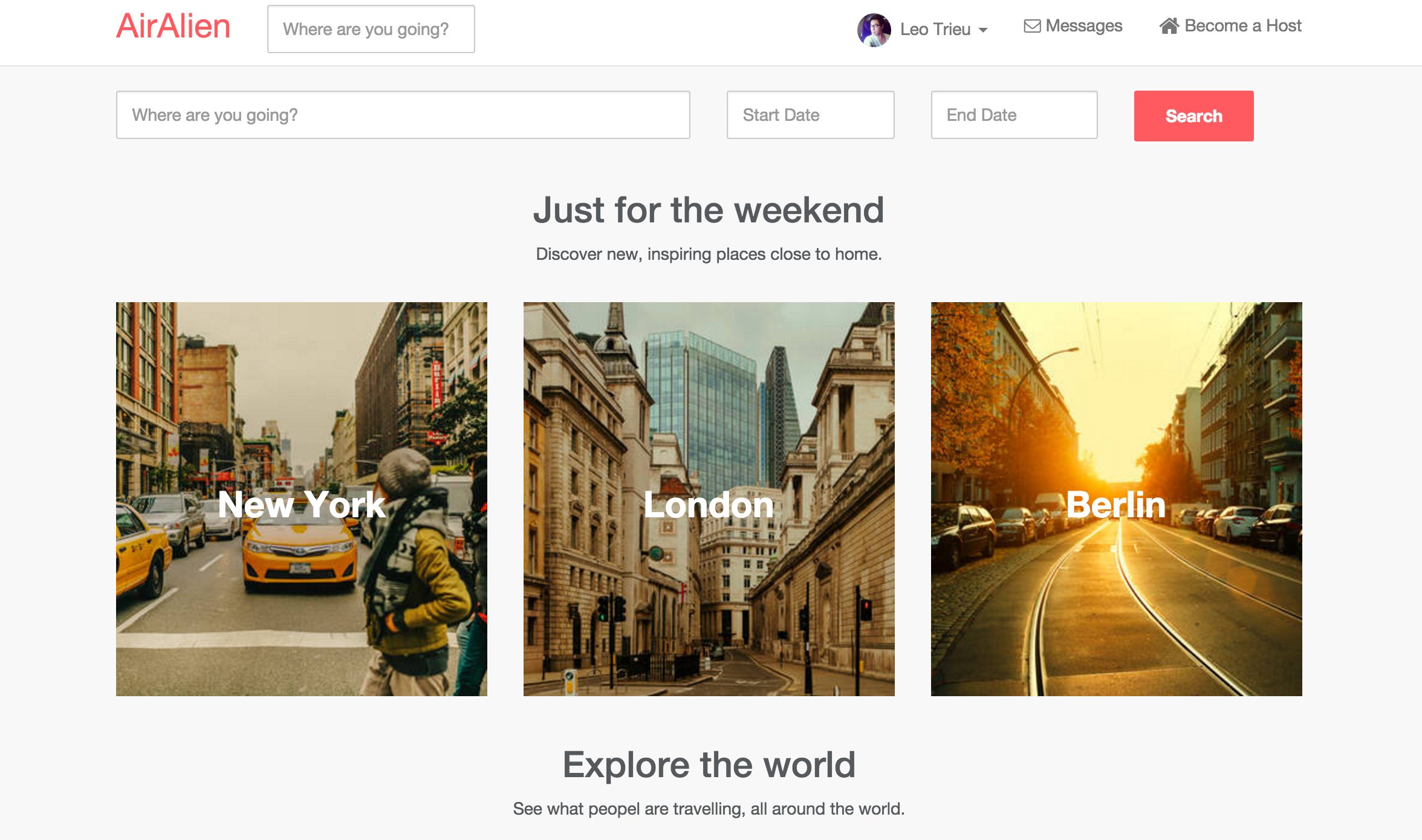Viewport: 1422px width, 840px height.
Task: Click the Become a Host house icon
Action: click(x=1169, y=26)
